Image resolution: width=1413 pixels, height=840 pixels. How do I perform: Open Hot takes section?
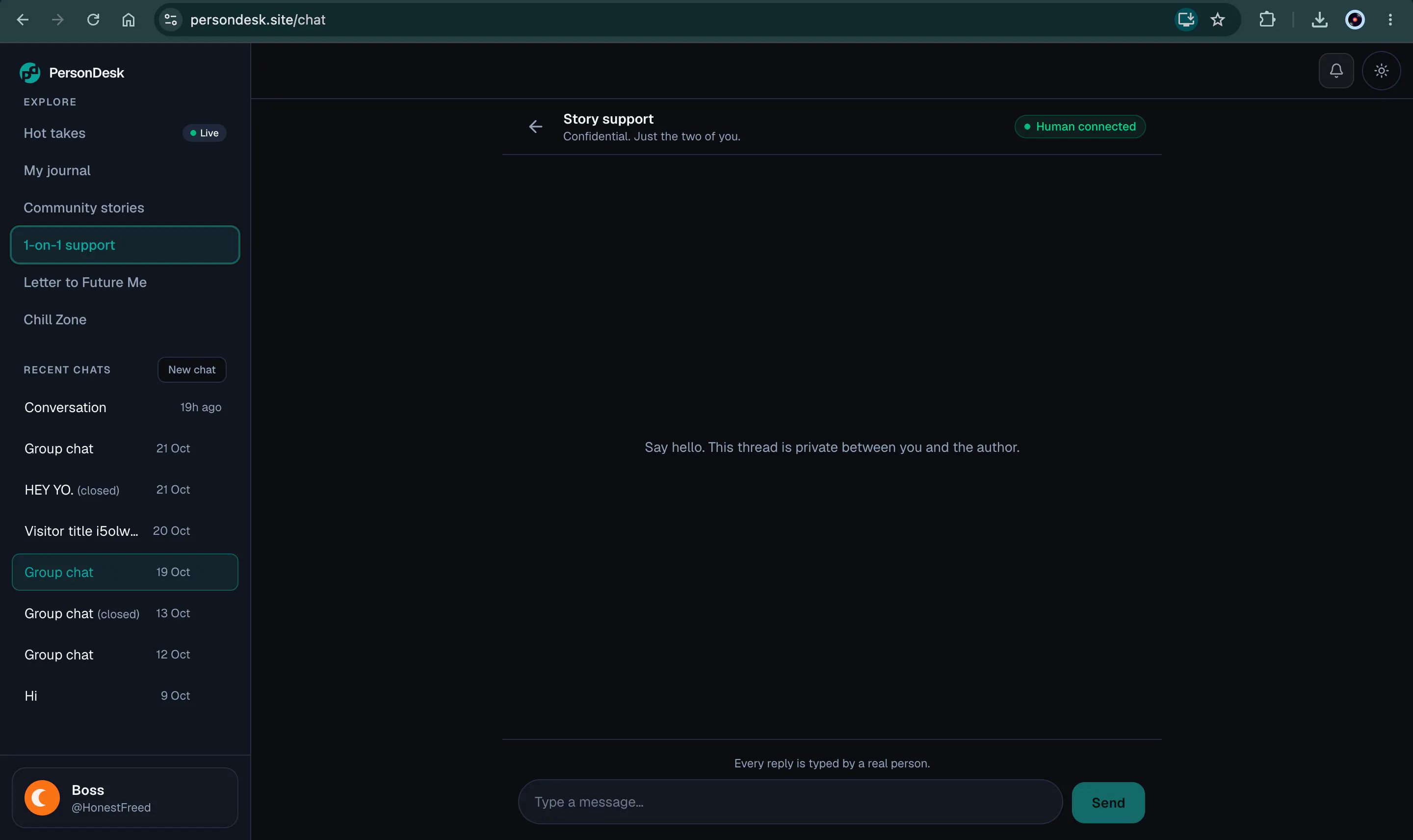coord(125,133)
